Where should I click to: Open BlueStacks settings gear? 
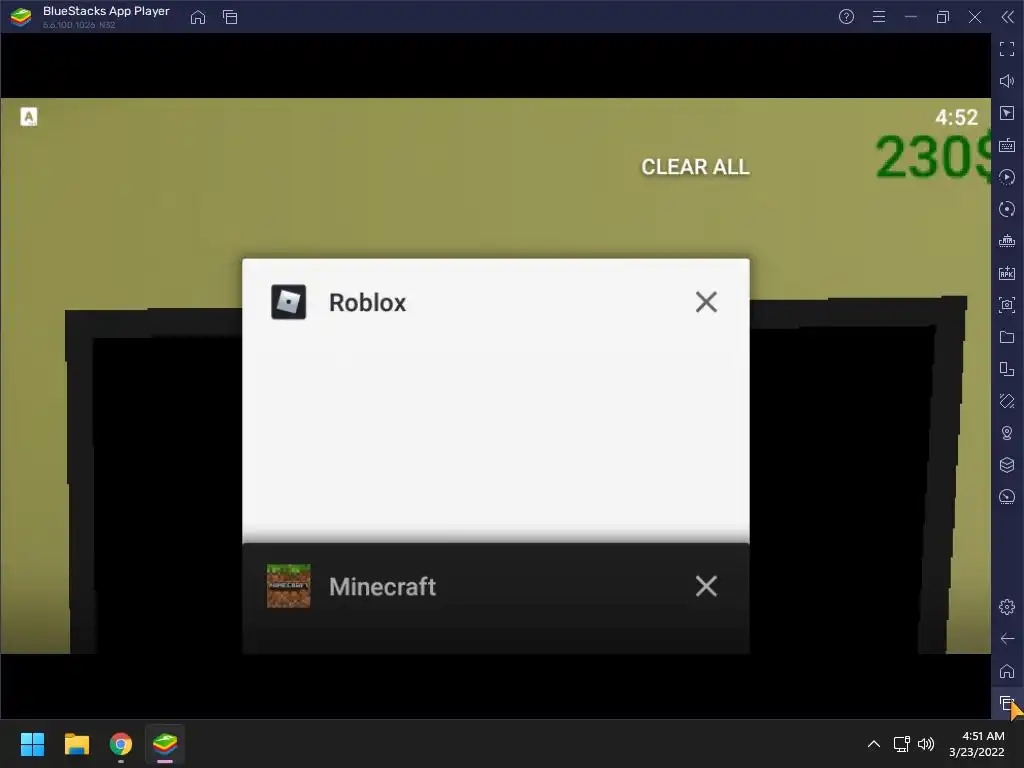[x=1007, y=607]
